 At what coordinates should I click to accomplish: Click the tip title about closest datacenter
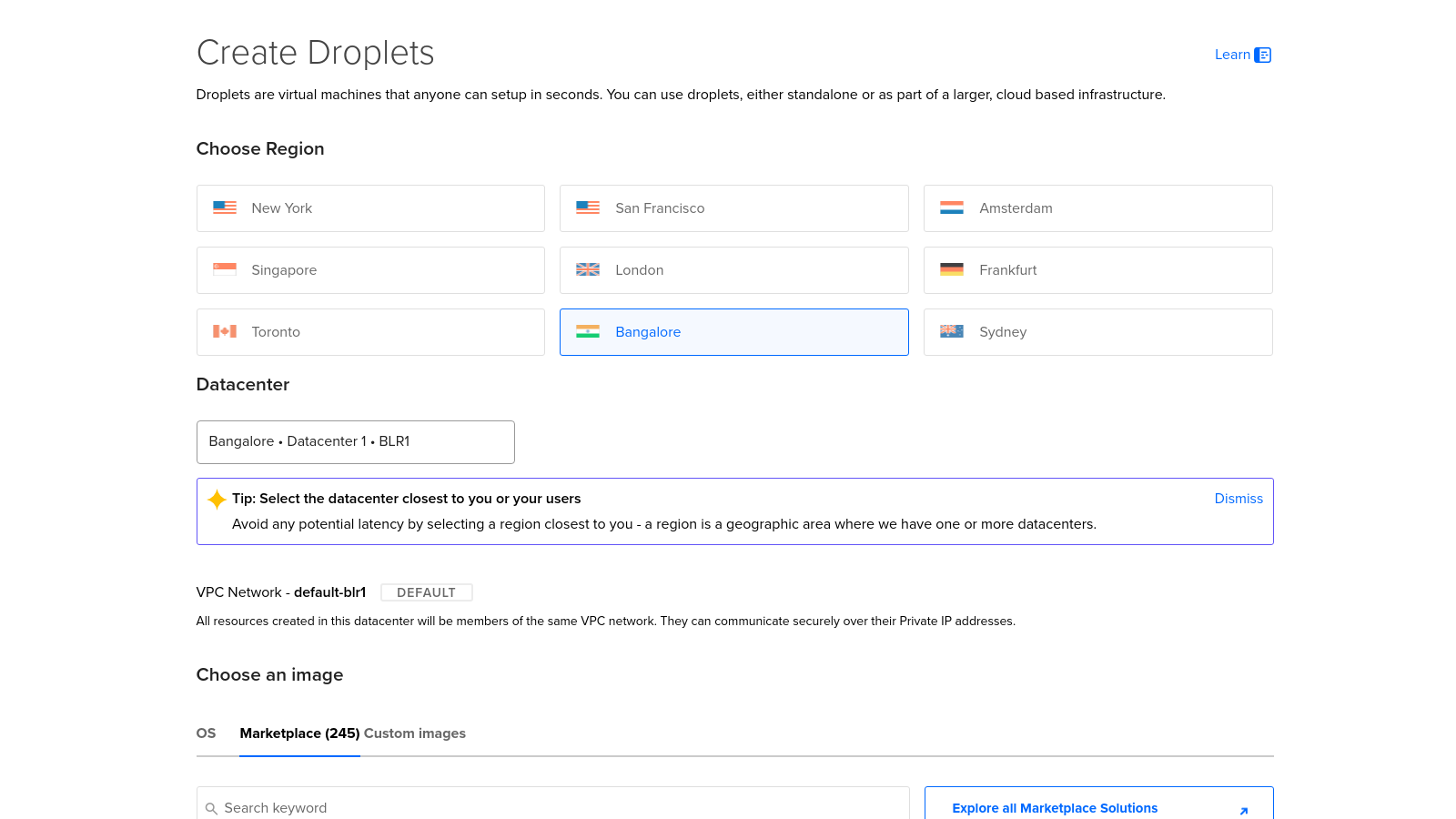click(x=407, y=499)
